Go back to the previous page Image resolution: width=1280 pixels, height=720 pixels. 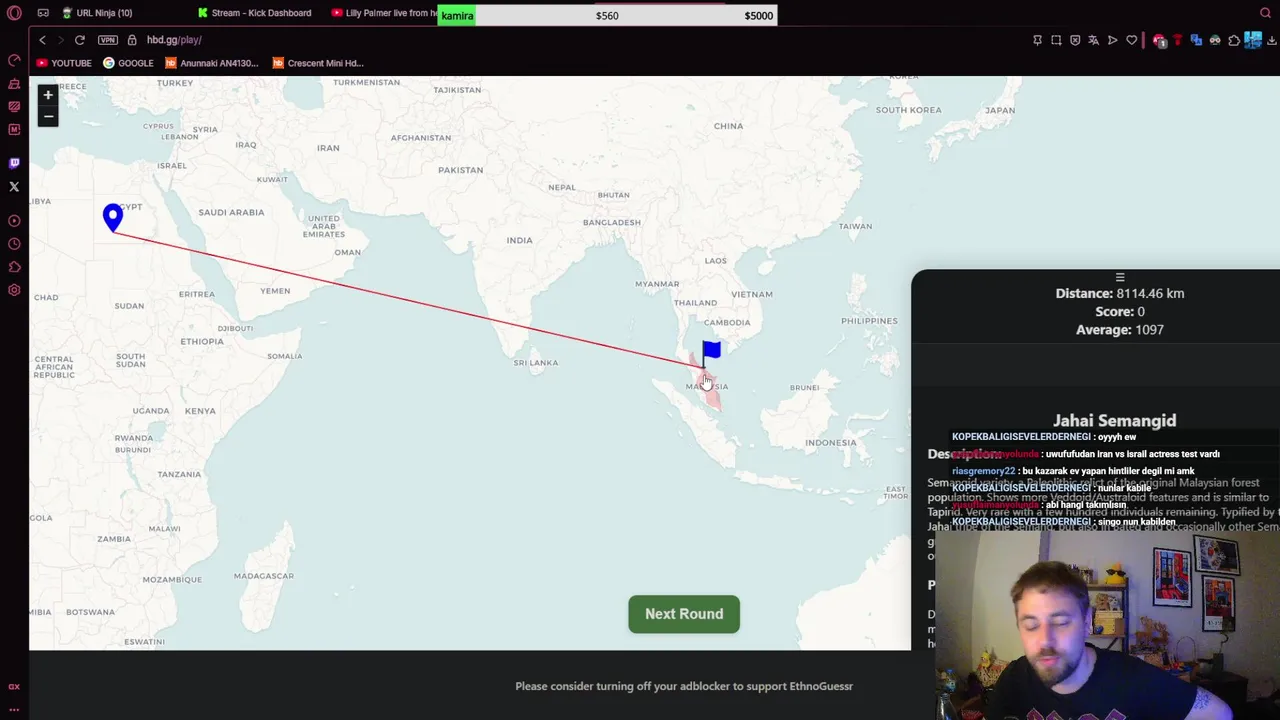(x=42, y=40)
